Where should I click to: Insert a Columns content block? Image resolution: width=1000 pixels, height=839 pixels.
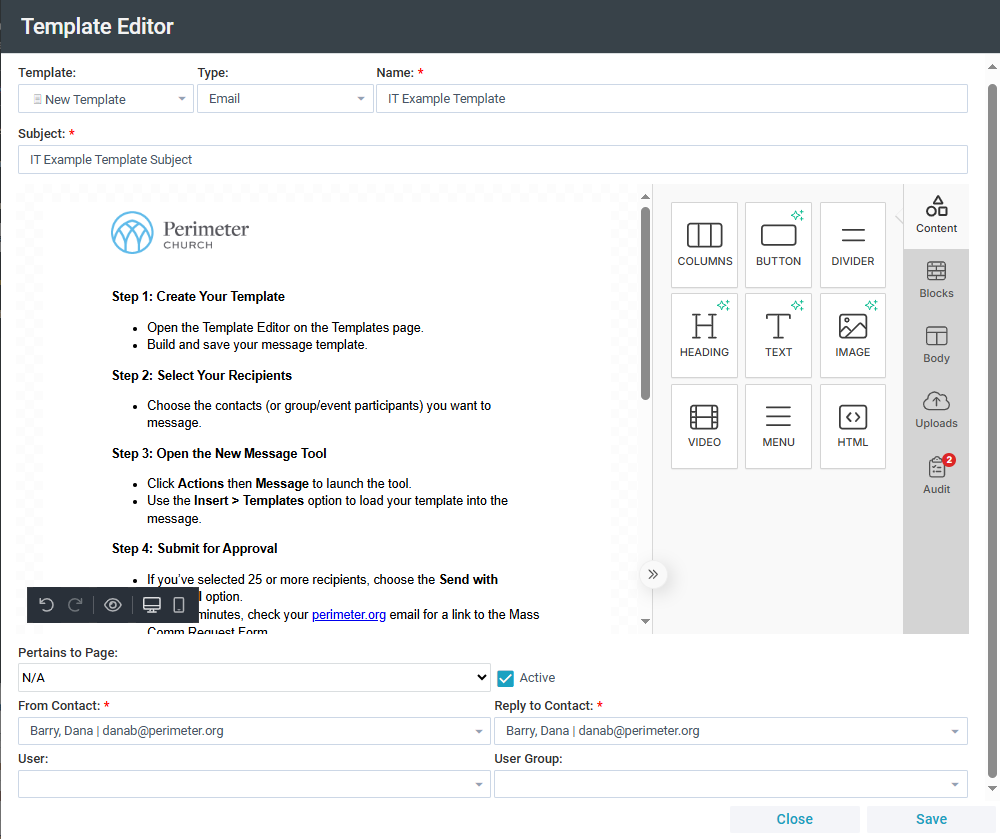[x=704, y=244]
